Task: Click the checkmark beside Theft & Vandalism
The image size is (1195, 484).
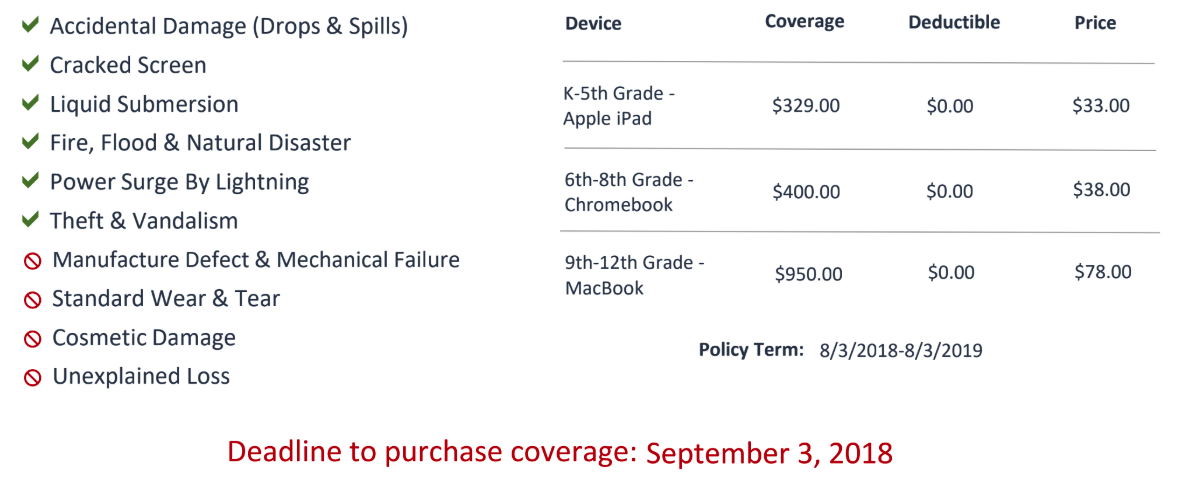Action: (30, 220)
